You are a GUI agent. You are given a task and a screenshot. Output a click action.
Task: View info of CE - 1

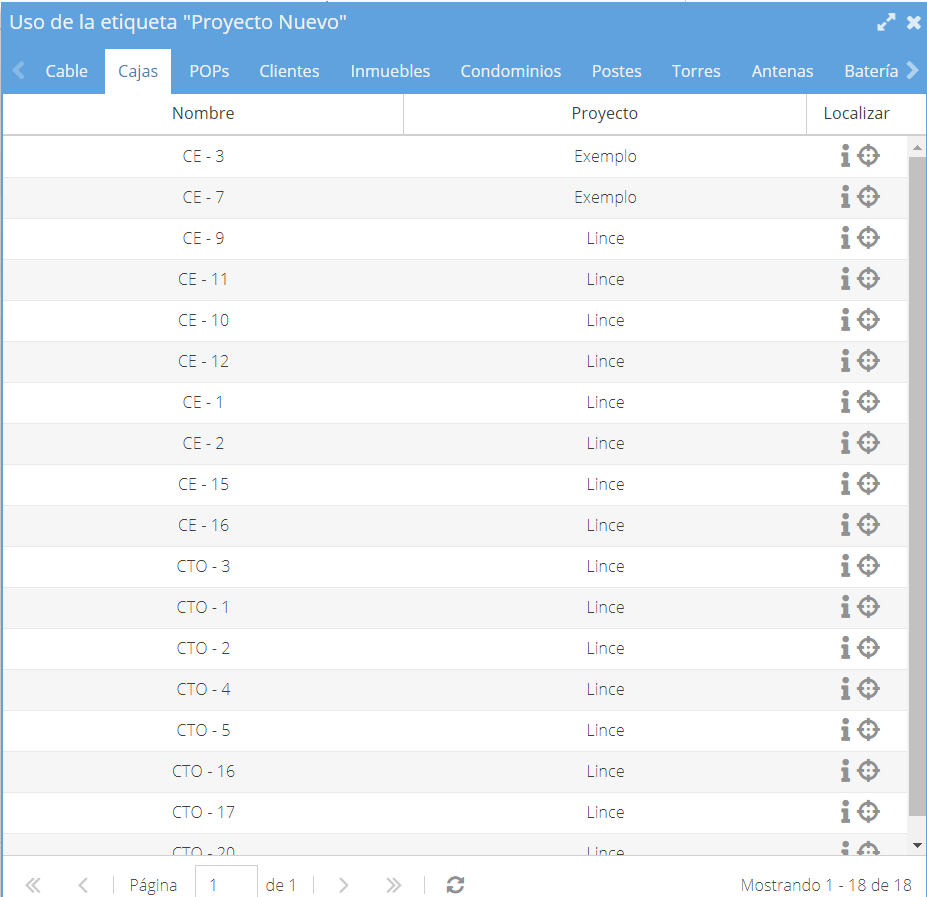[845, 402]
